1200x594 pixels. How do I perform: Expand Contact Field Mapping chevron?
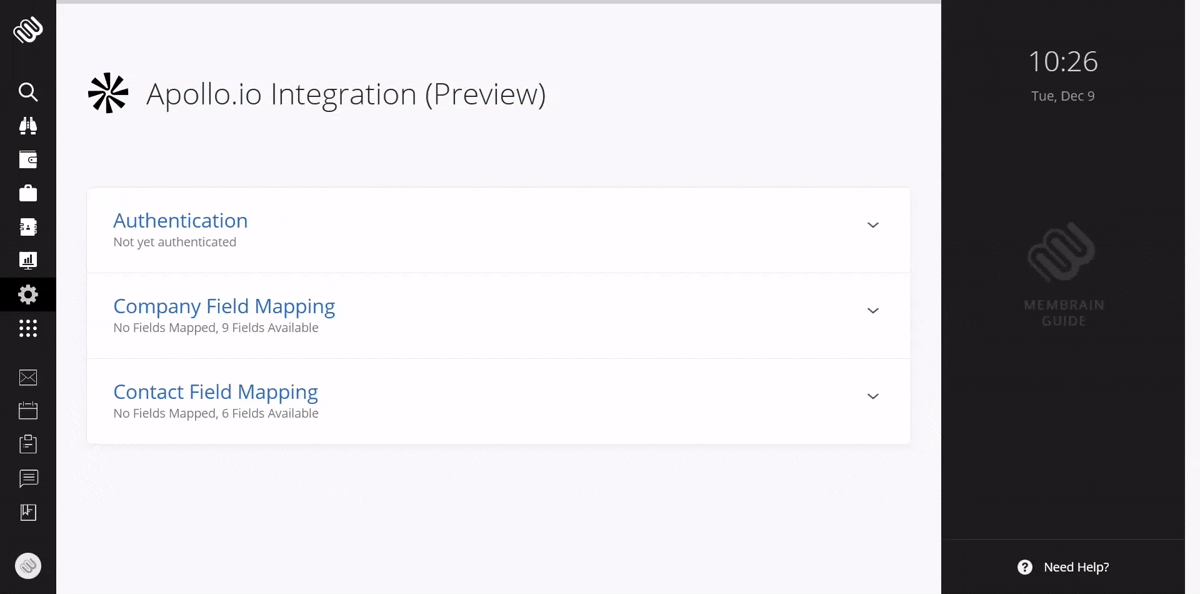tap(873, 397)
